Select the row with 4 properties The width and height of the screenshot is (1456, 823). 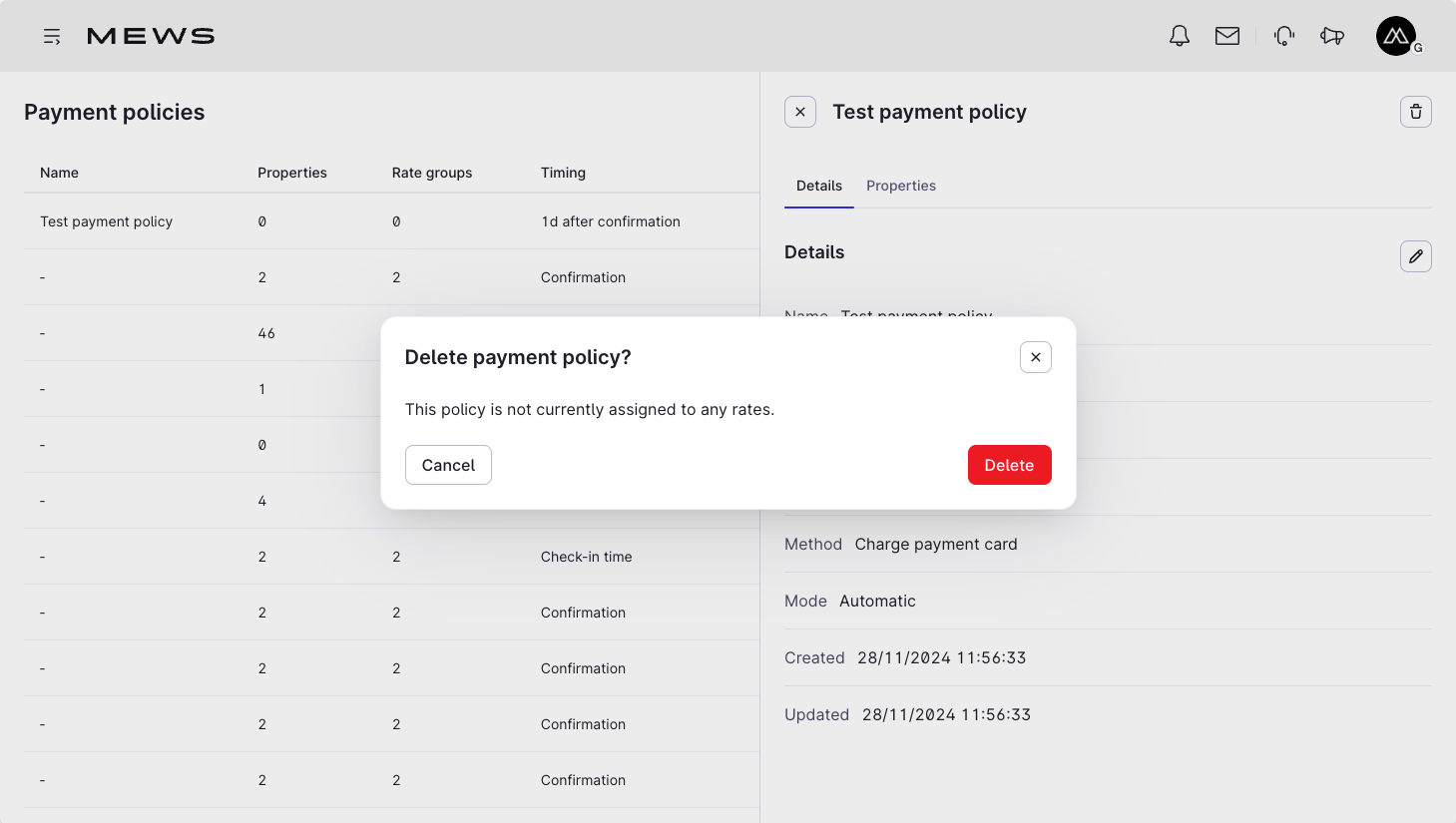tap(391, 501)
